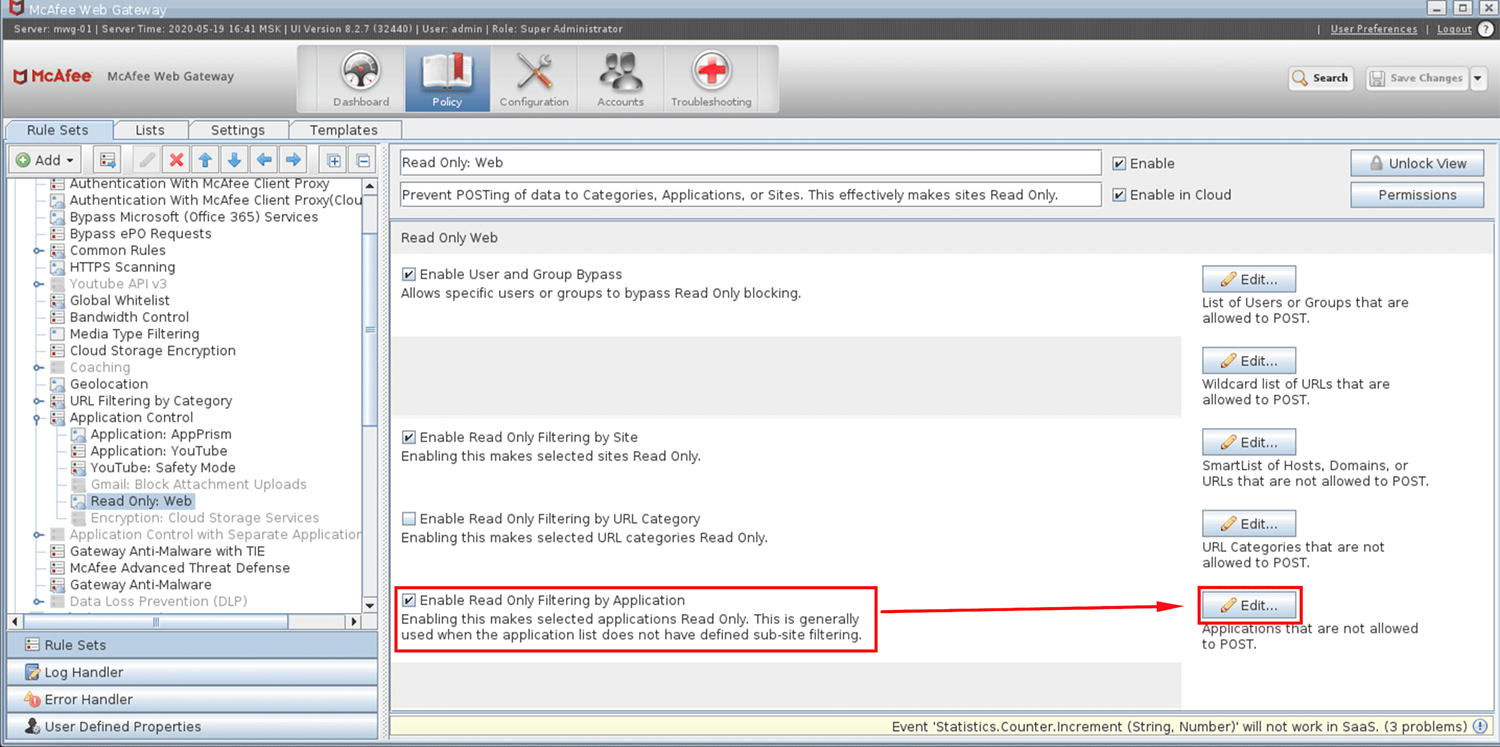Click the McAfee shield logo
1500x747 pixels.
coord(19,76)
